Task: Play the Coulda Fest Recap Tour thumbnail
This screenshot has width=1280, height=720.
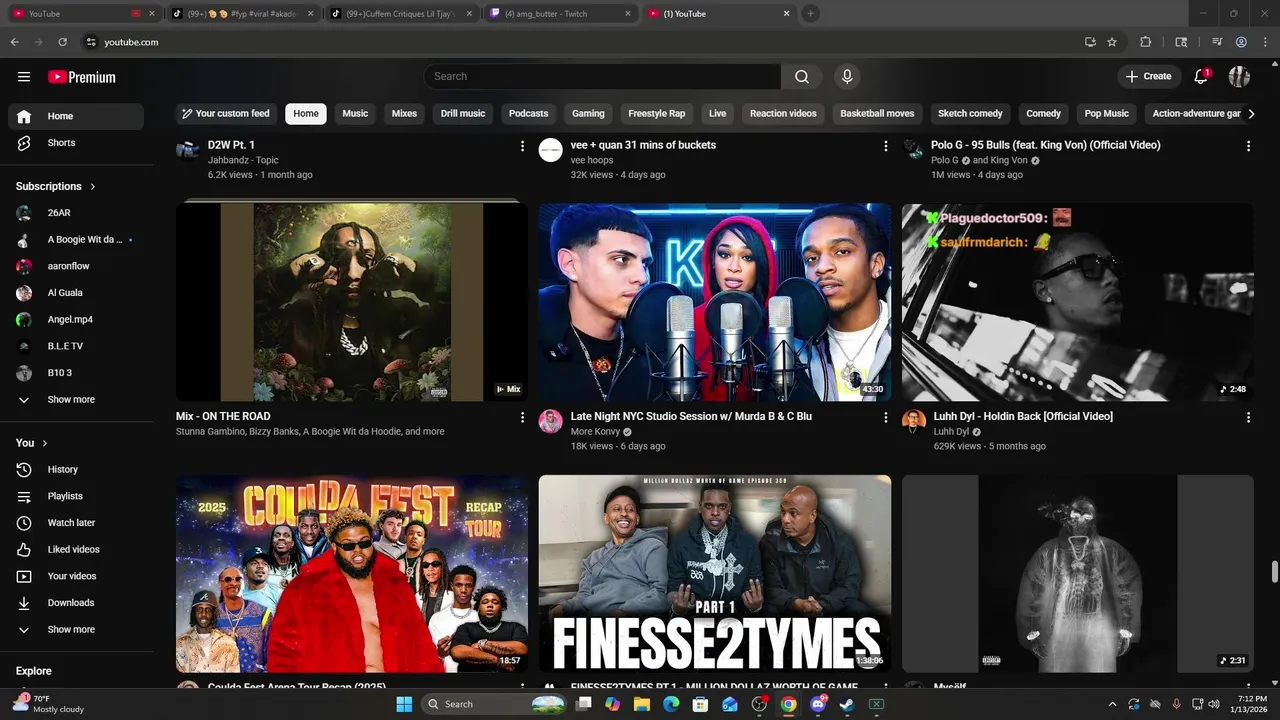Action: (352, 574)
